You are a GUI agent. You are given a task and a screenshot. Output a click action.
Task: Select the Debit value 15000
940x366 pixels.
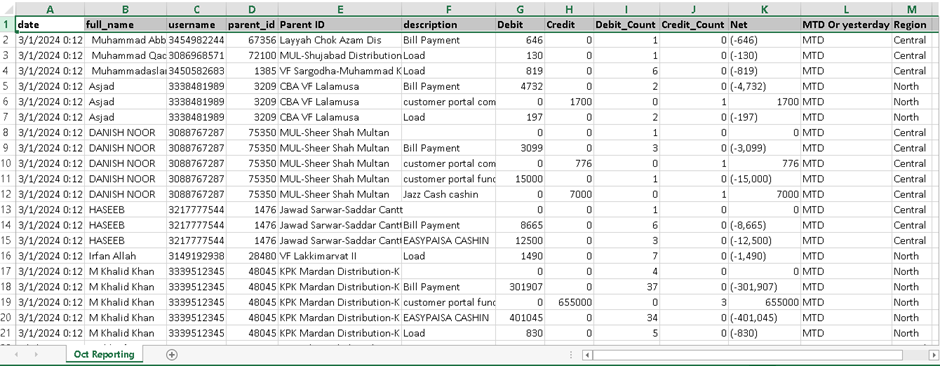tap(520, 179)
